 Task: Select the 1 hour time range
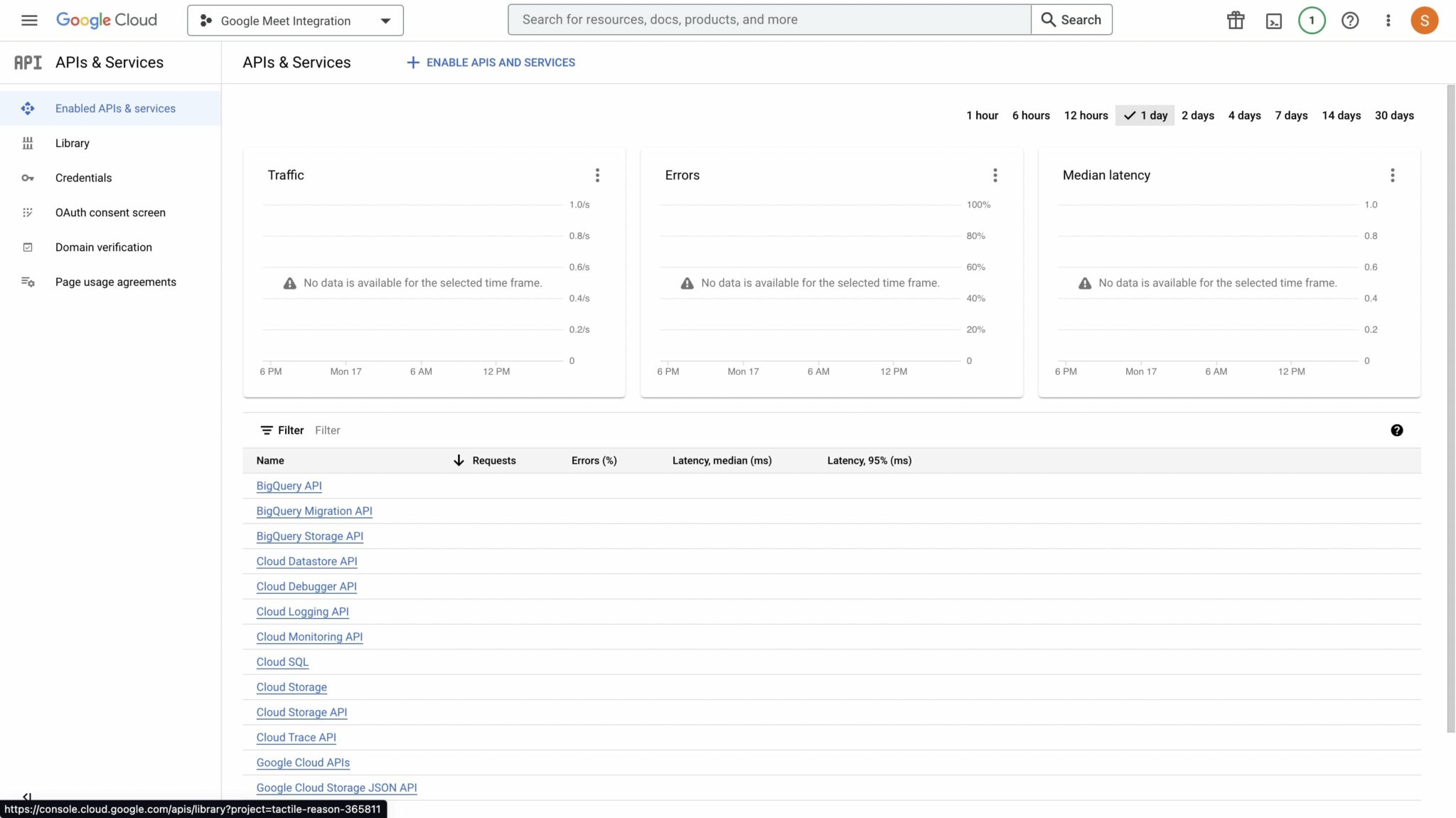click(x=982, y=115)
